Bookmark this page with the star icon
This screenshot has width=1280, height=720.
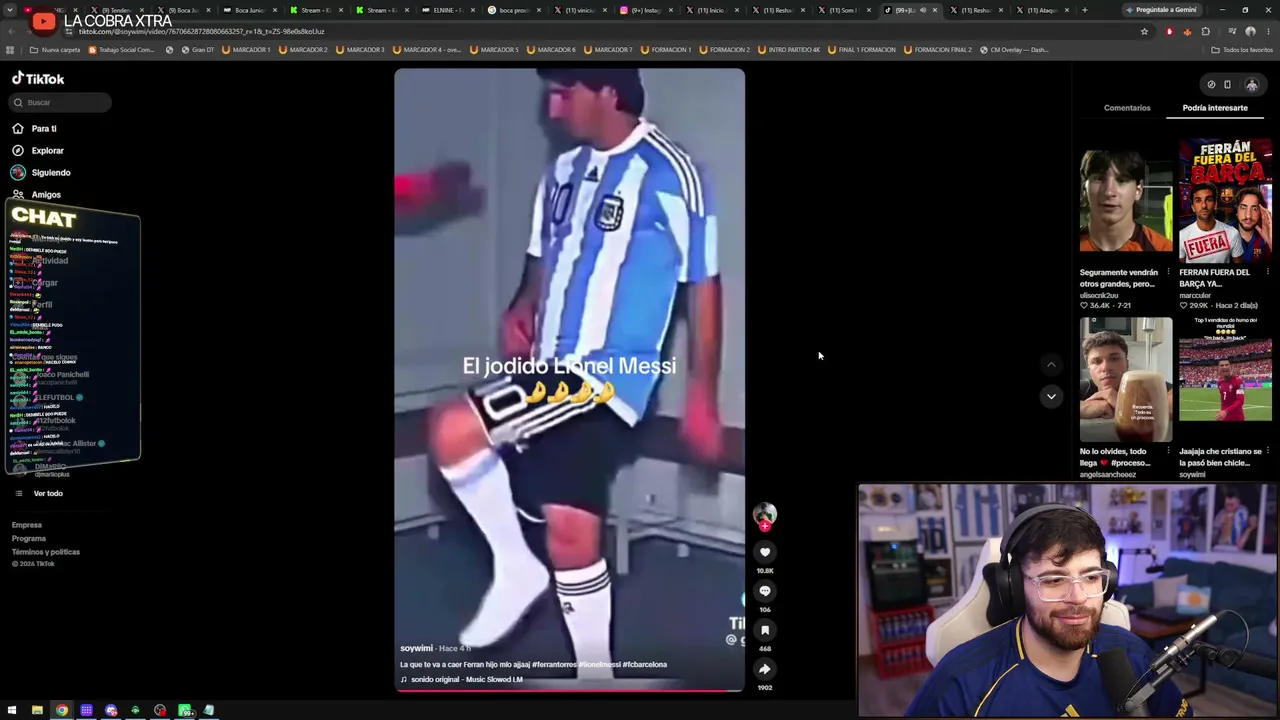1144,31
